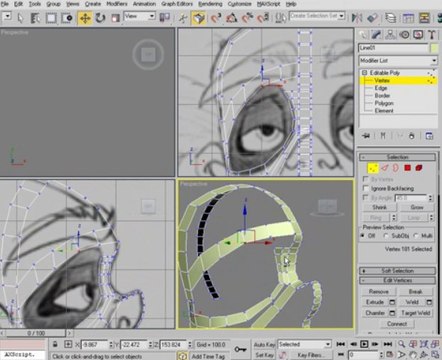Collapse the Edit Vertices rollout
Viewport: 442px width, 360px height.
[397, 280]
